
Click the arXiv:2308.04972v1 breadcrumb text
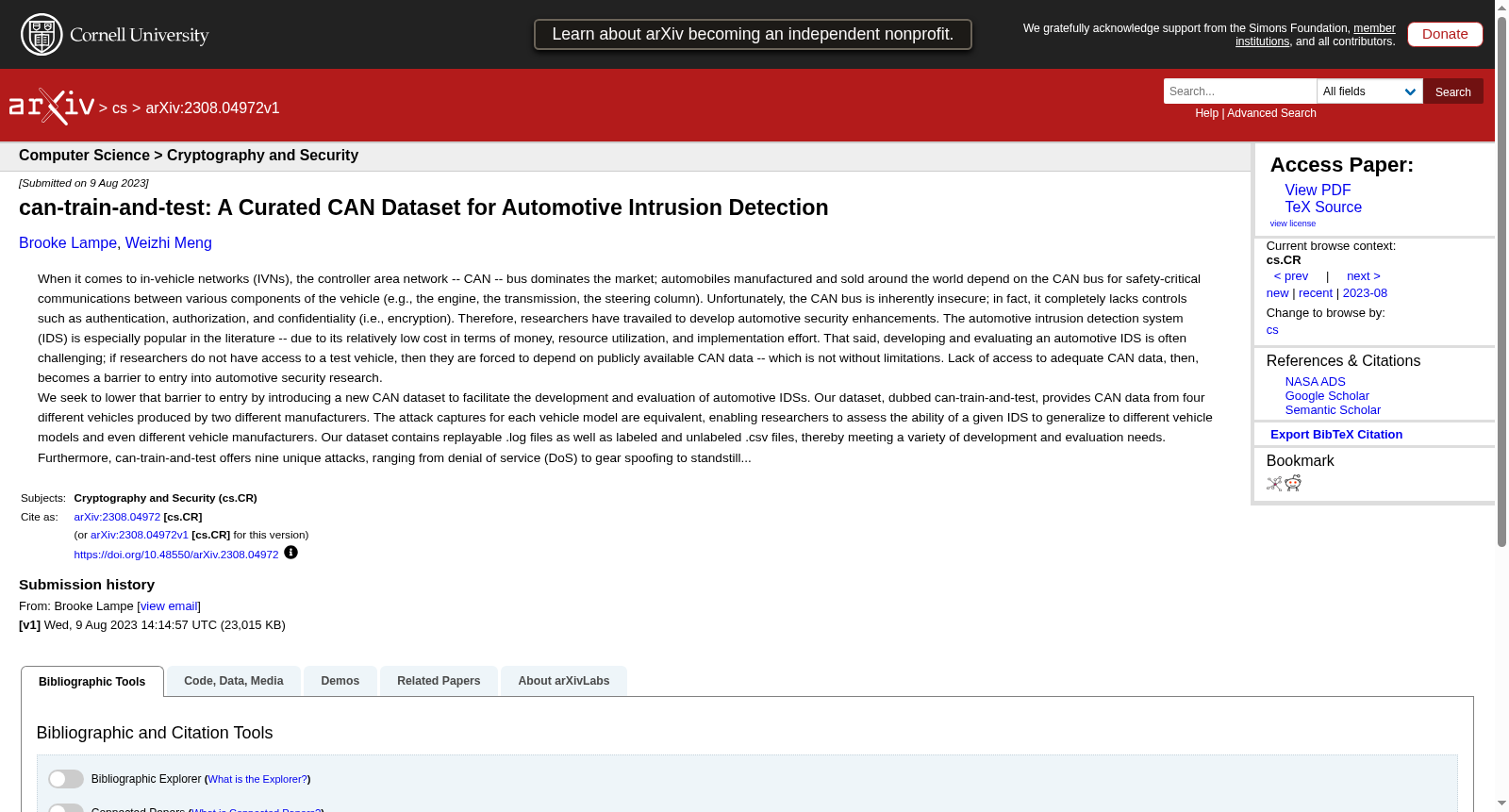click(x=212, y=108)
